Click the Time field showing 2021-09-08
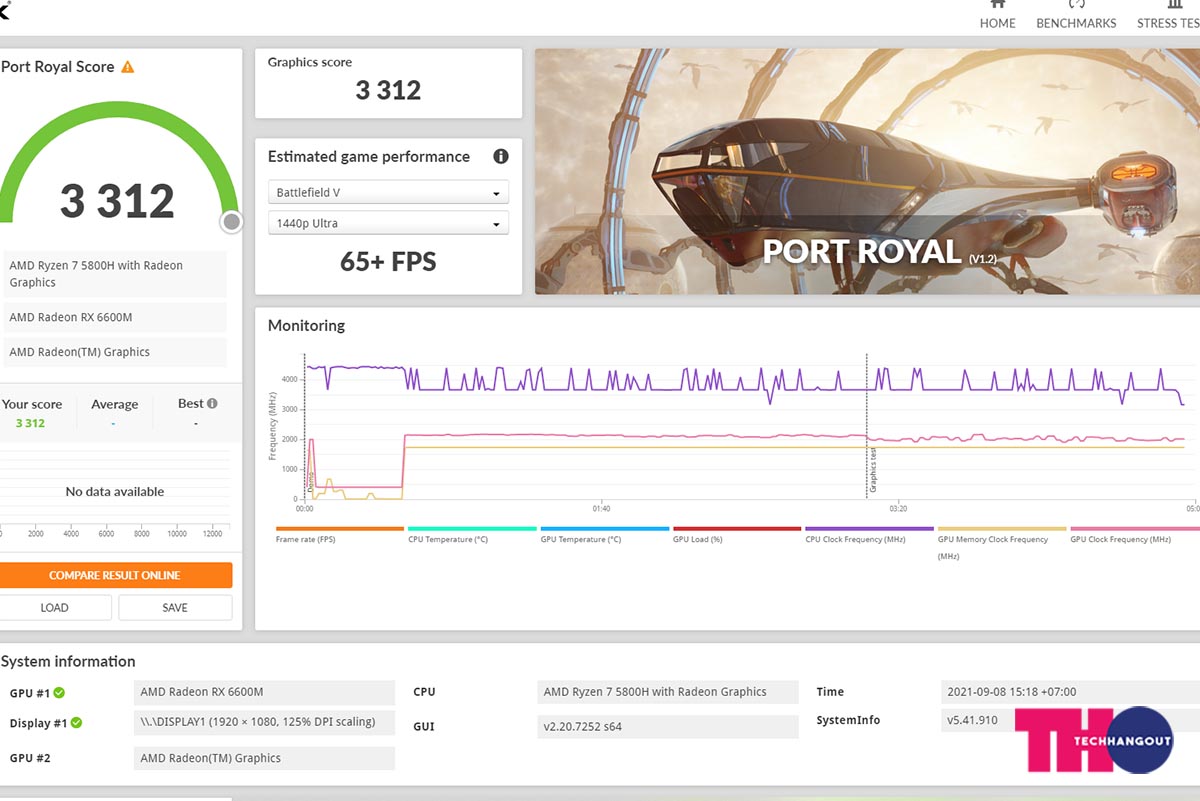This screenshot has height=801, width=1200. pos(1071,692)
